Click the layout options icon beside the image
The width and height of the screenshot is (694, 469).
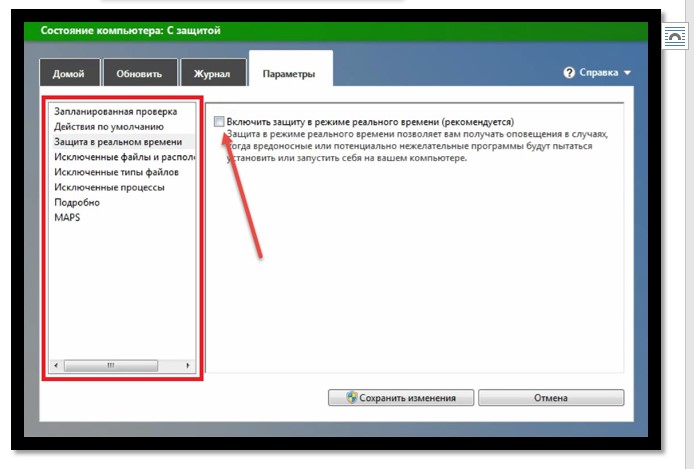click(x=675, y=36)
